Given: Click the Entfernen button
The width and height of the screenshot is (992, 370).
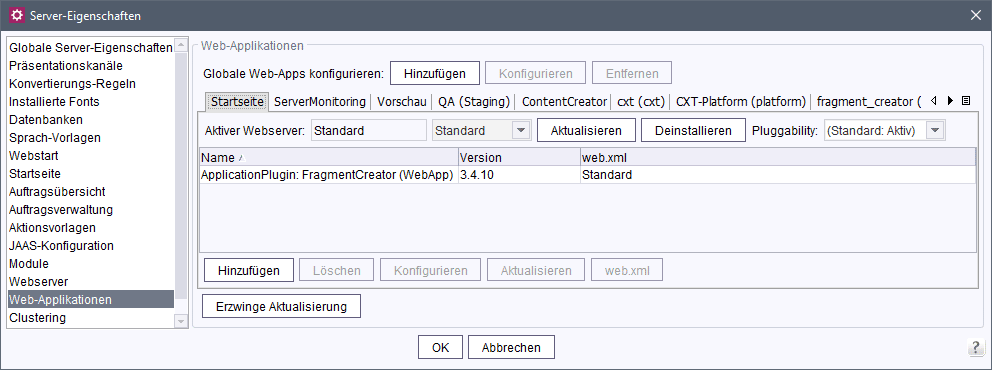Looking at the screenshot, I should click(x=631, y=73).
